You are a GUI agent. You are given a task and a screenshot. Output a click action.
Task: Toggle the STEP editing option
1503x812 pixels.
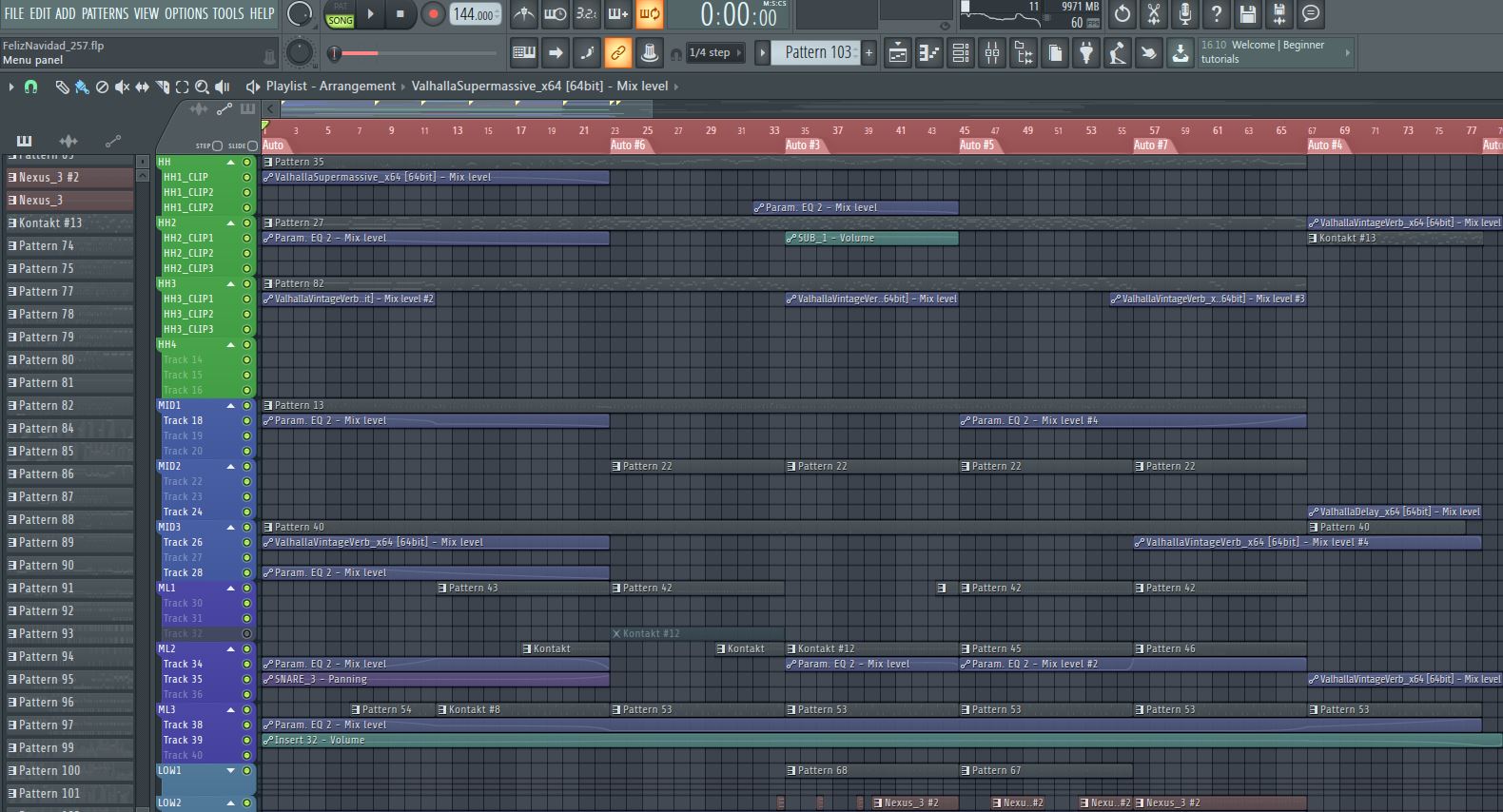217,145
